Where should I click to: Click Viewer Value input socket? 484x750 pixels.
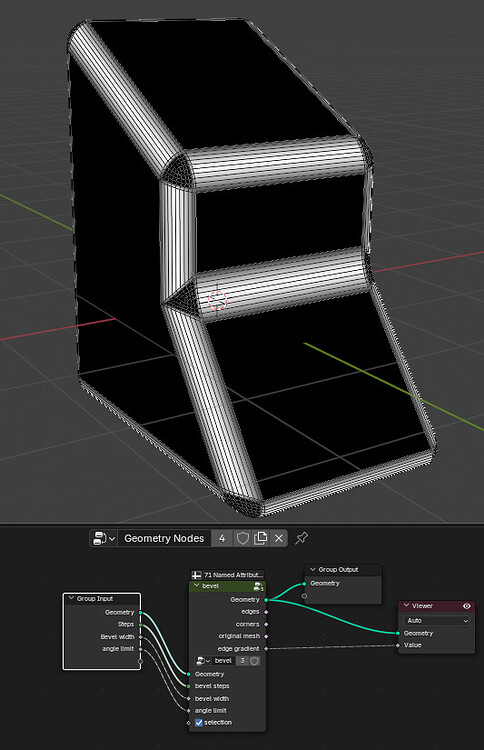(398, 645)
